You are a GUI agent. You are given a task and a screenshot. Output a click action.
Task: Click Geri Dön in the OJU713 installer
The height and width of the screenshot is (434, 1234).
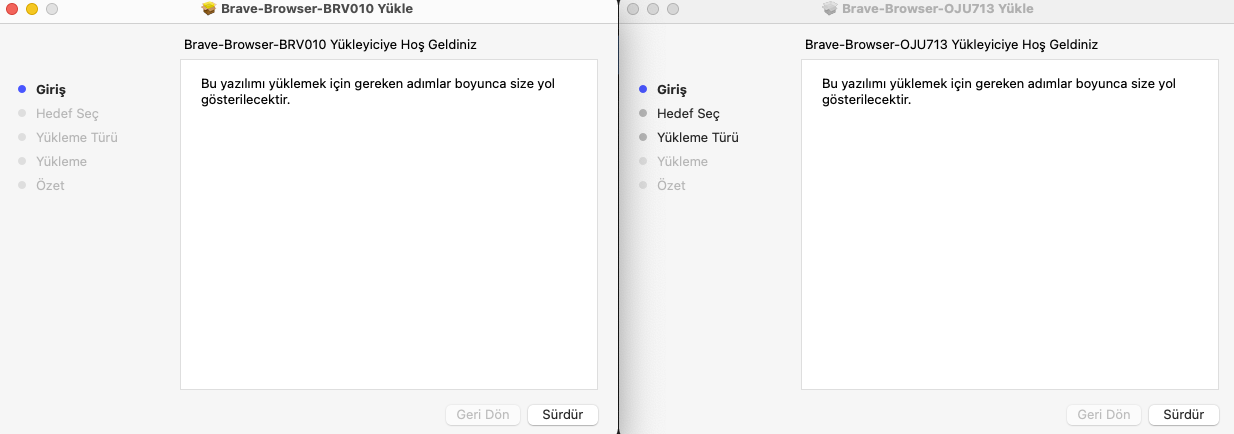pyautogui.click(x=1104, y=414)
